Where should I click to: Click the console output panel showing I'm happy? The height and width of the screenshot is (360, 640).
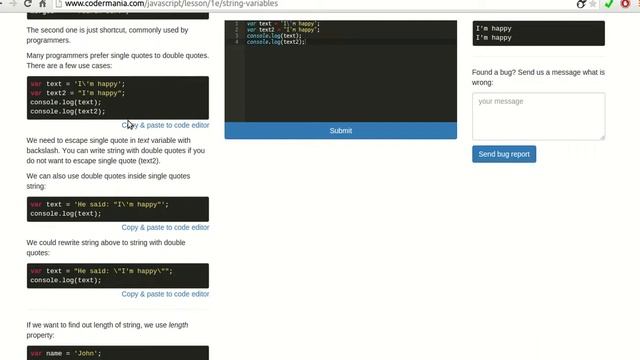tap(538, 33)
